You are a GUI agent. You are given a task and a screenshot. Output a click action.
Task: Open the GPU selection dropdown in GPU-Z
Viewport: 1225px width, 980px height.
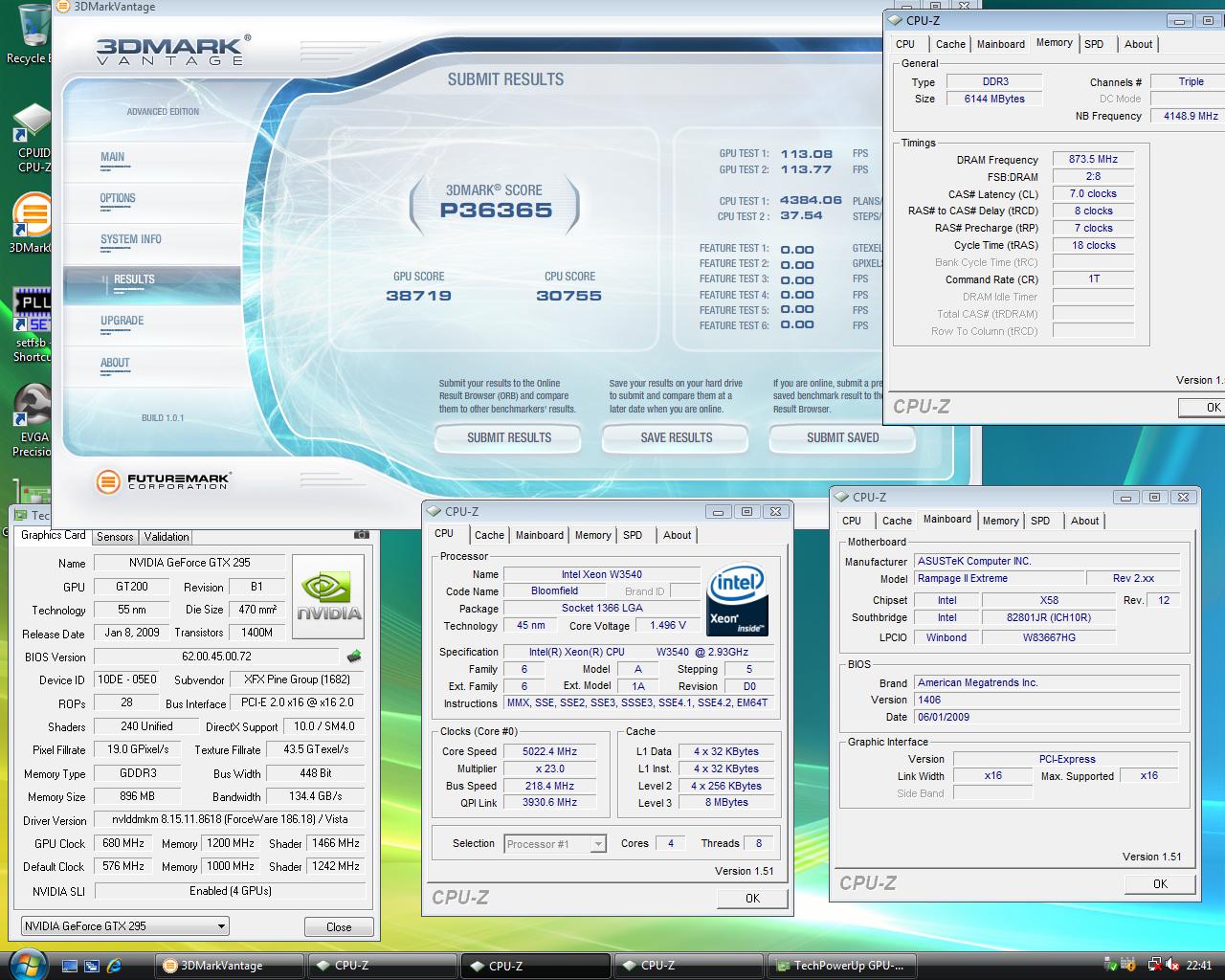click(125, 926)
